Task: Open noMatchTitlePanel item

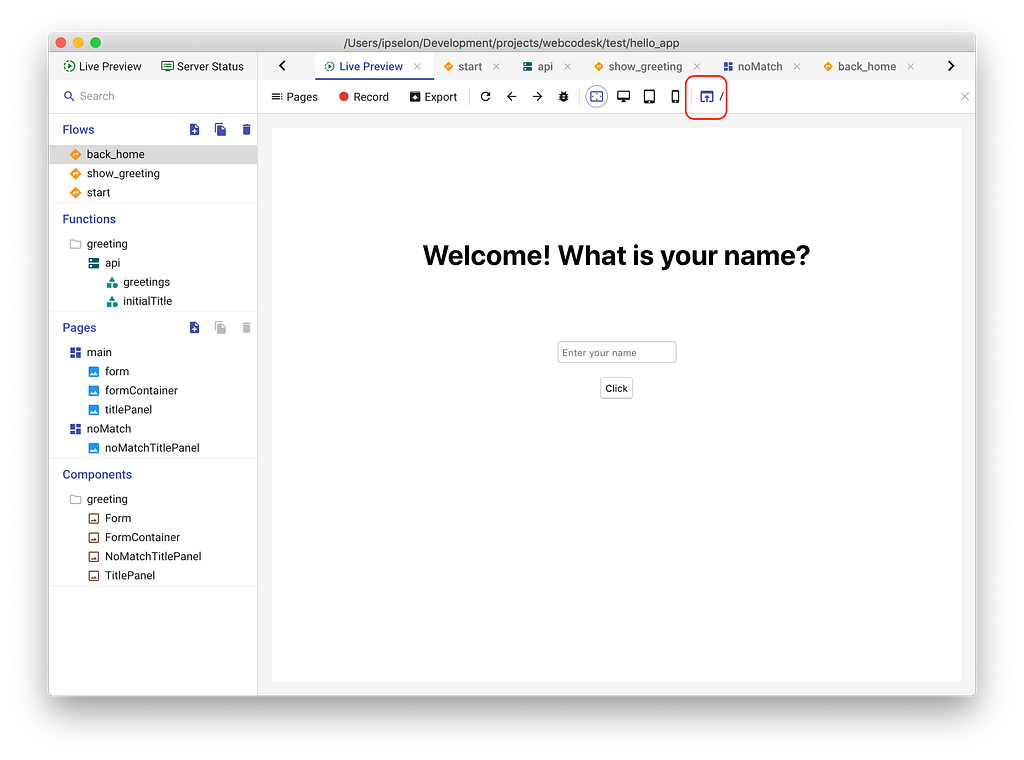Action: (153, 448)
